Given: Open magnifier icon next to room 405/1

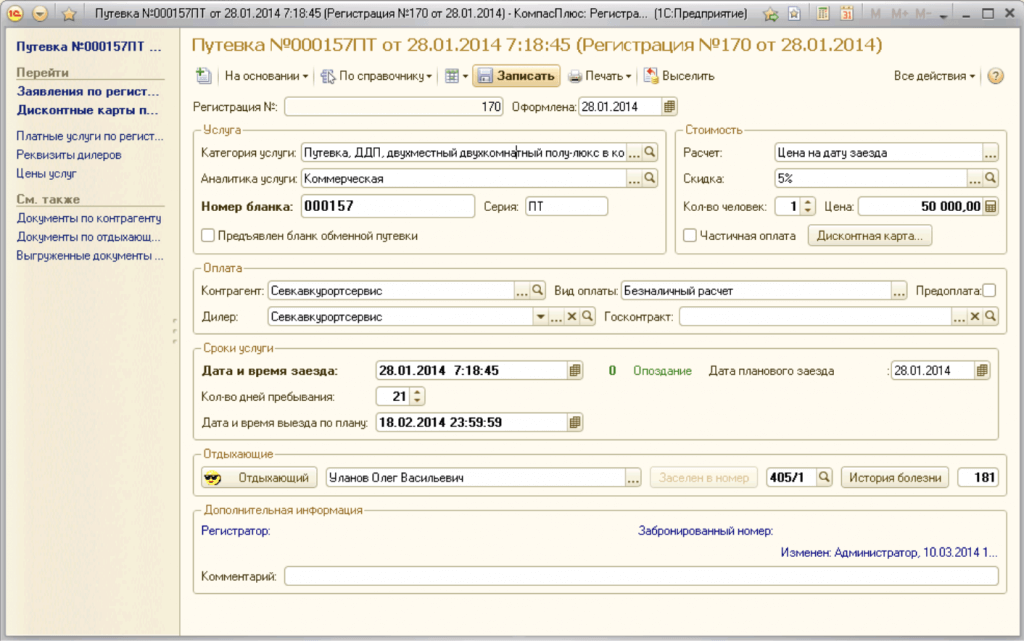Looking at the screenshot, I should coord(824,477).
